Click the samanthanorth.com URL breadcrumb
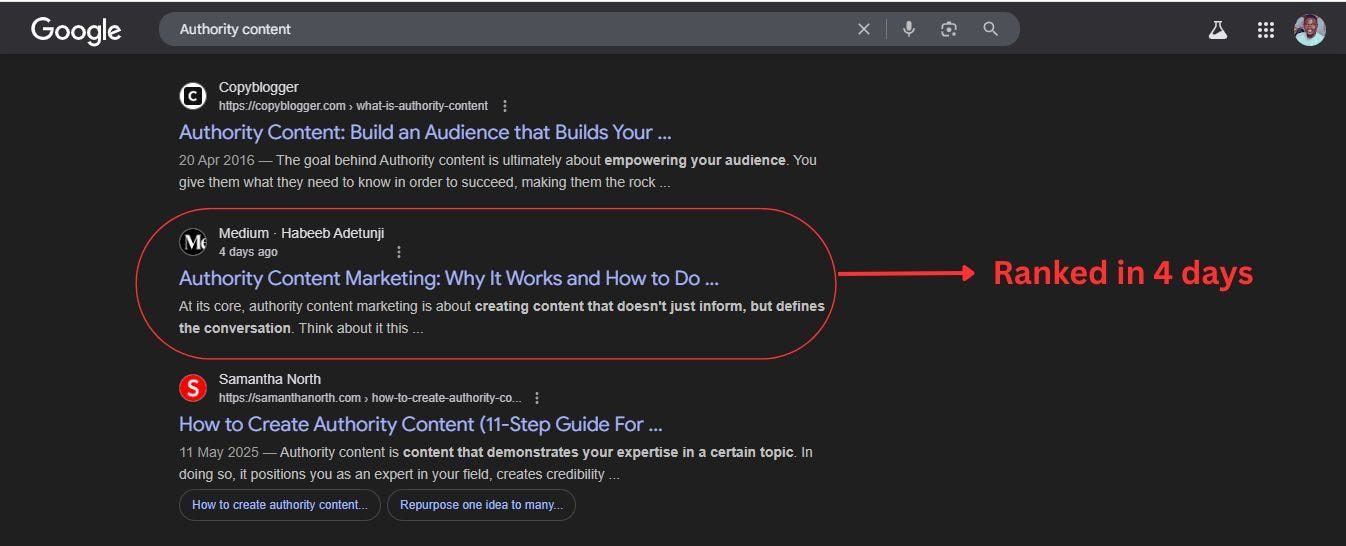This screenshot has width=1346, height=546. [370, 398]
